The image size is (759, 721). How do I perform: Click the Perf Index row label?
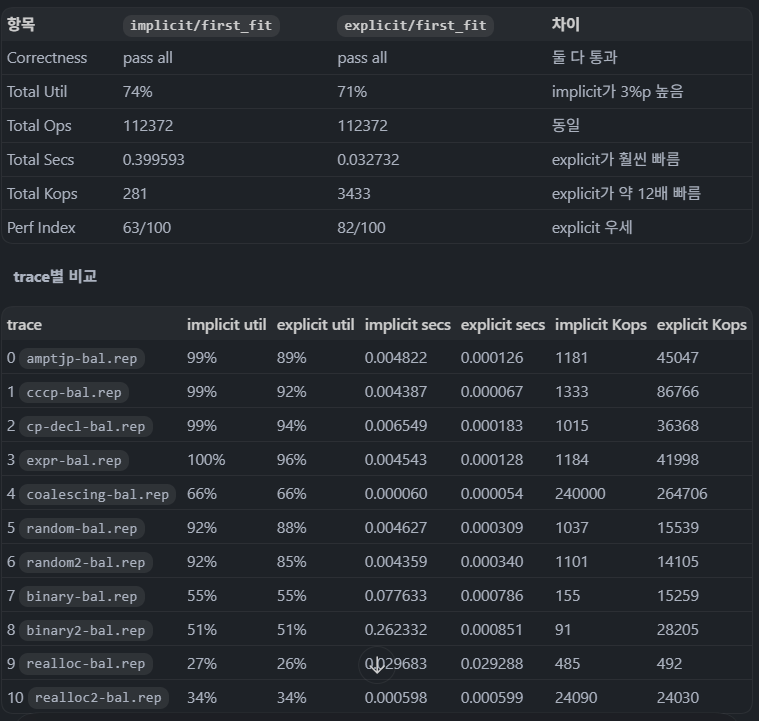coord(41,228)
